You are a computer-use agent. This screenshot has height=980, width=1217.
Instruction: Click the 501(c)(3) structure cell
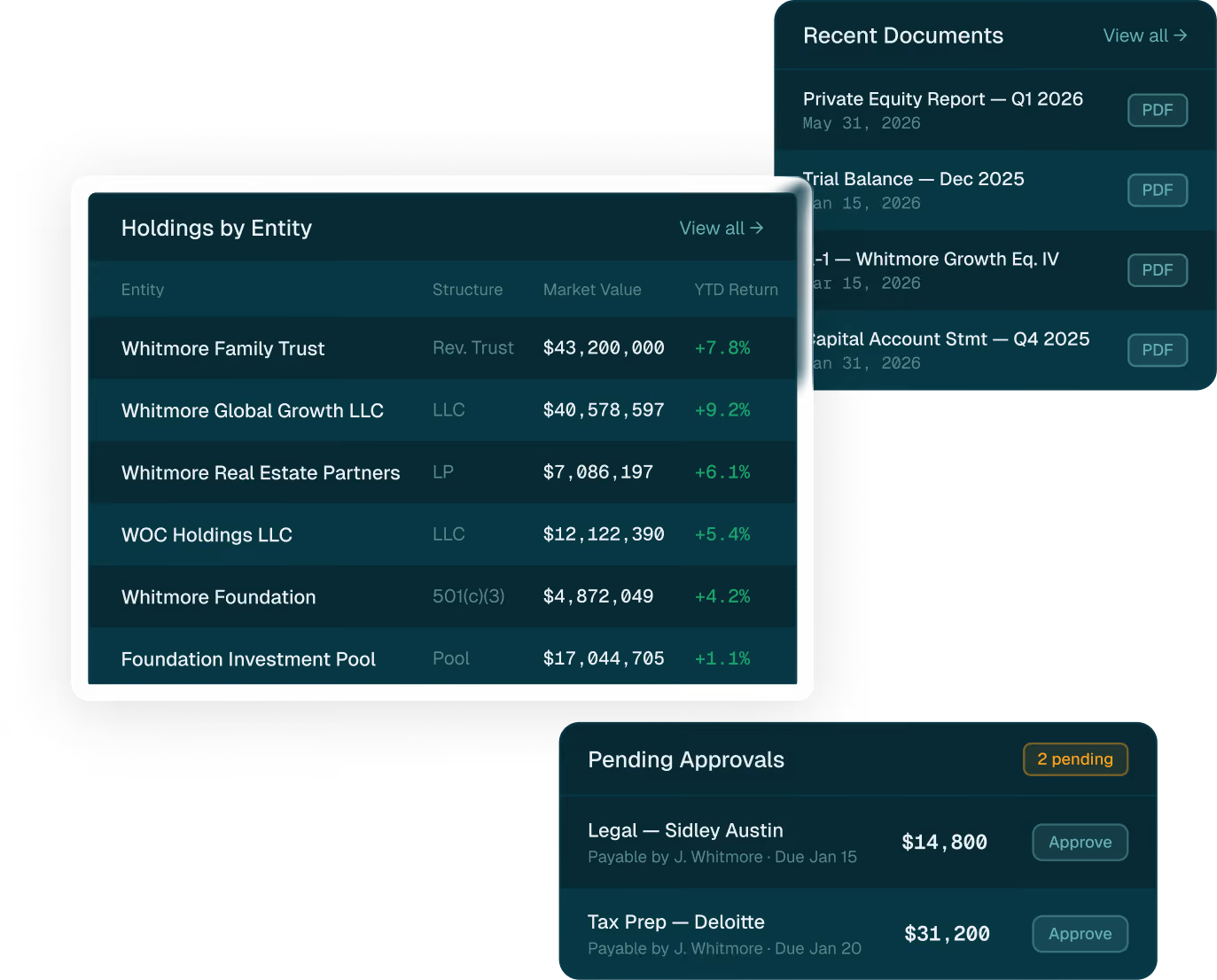[x=469, y=596]
